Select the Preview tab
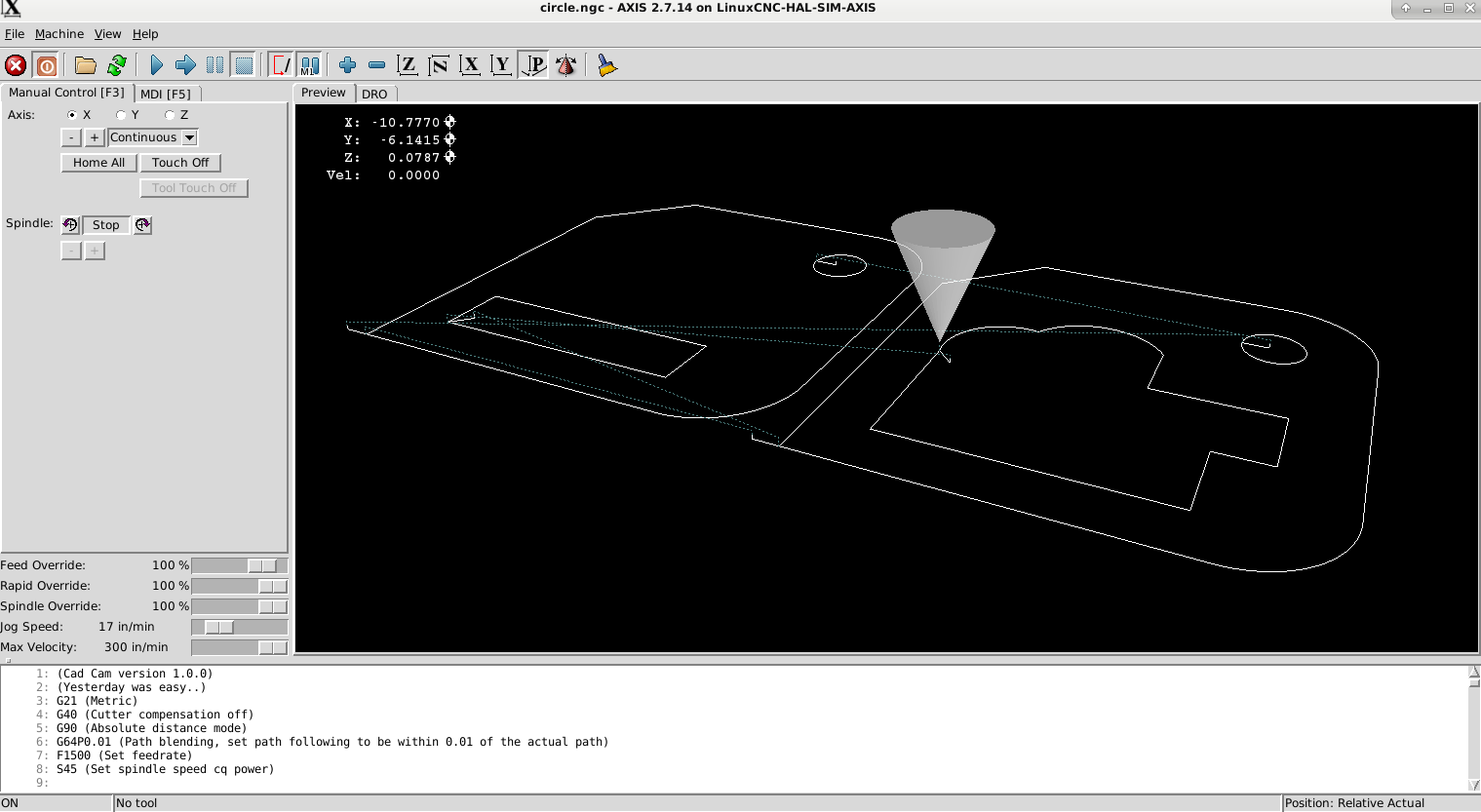Viewport: 1481px width, 812px height. click(x=324, y=93)
